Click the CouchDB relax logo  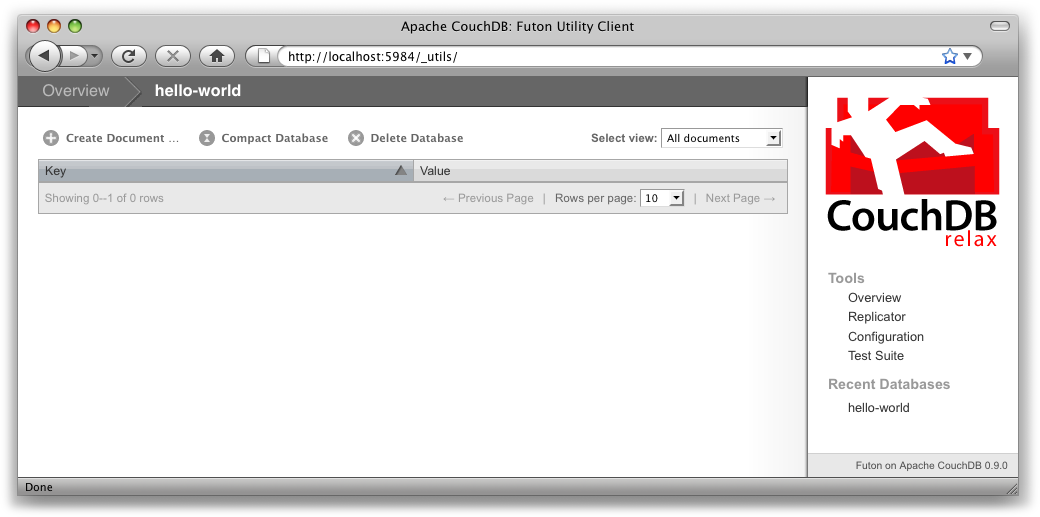pos(911,172)
